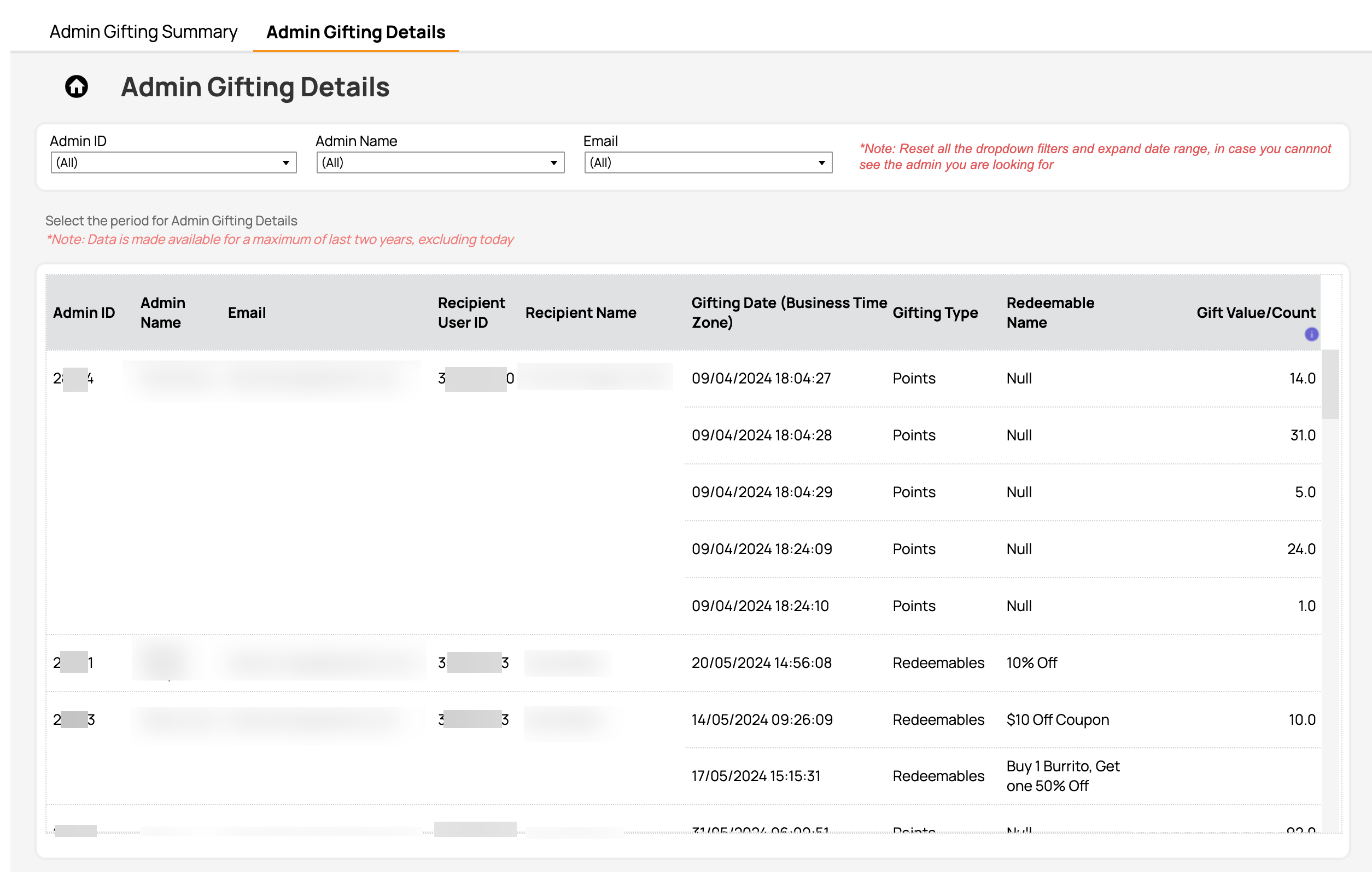Select the 09/04/2024 18:24:09 date cell
This screenshot has height=872, width=1372.
pos(762,549)
